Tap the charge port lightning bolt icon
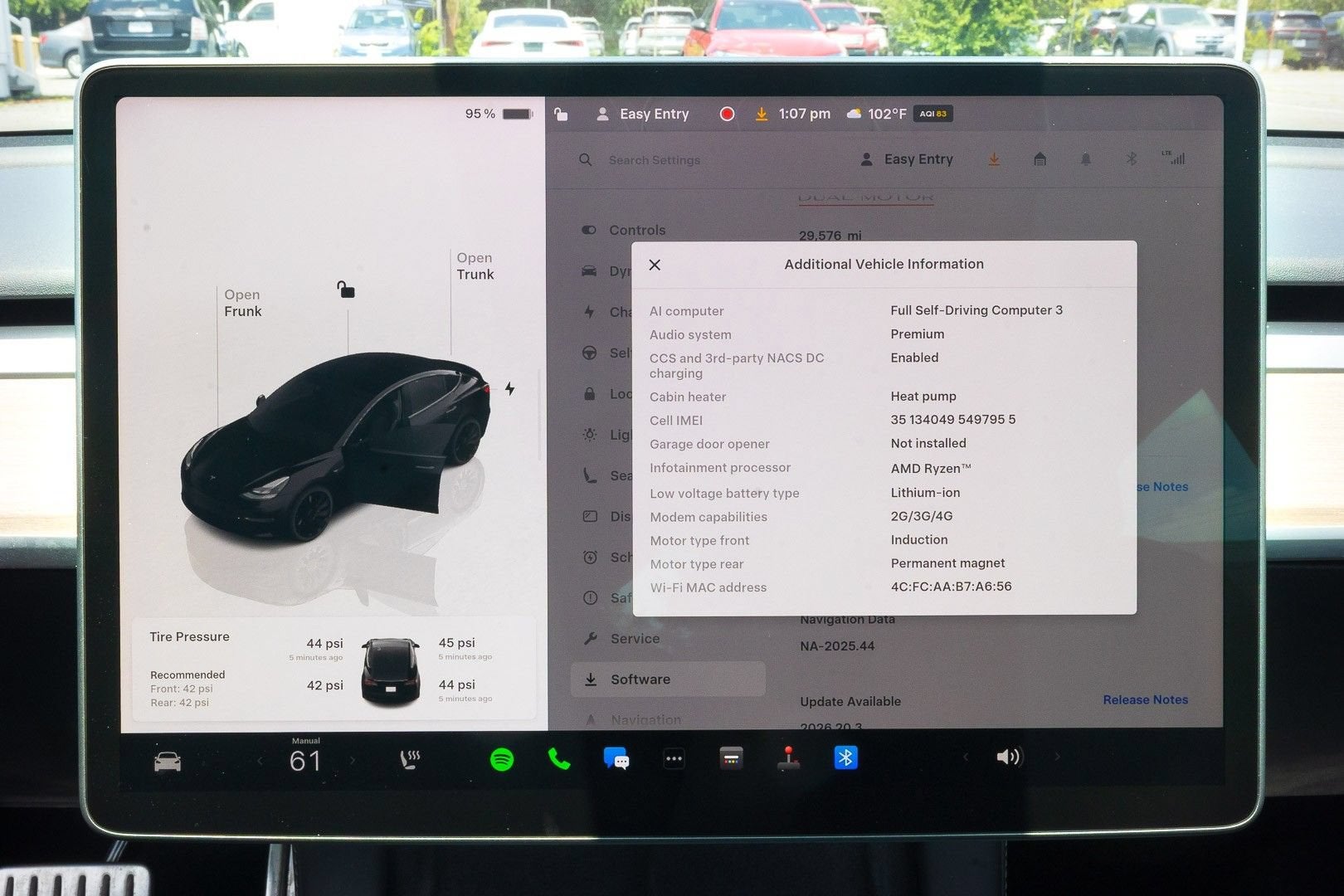The height and width of the screenshot is (896, 1344). pyautogui.click(x=509, y=388)
